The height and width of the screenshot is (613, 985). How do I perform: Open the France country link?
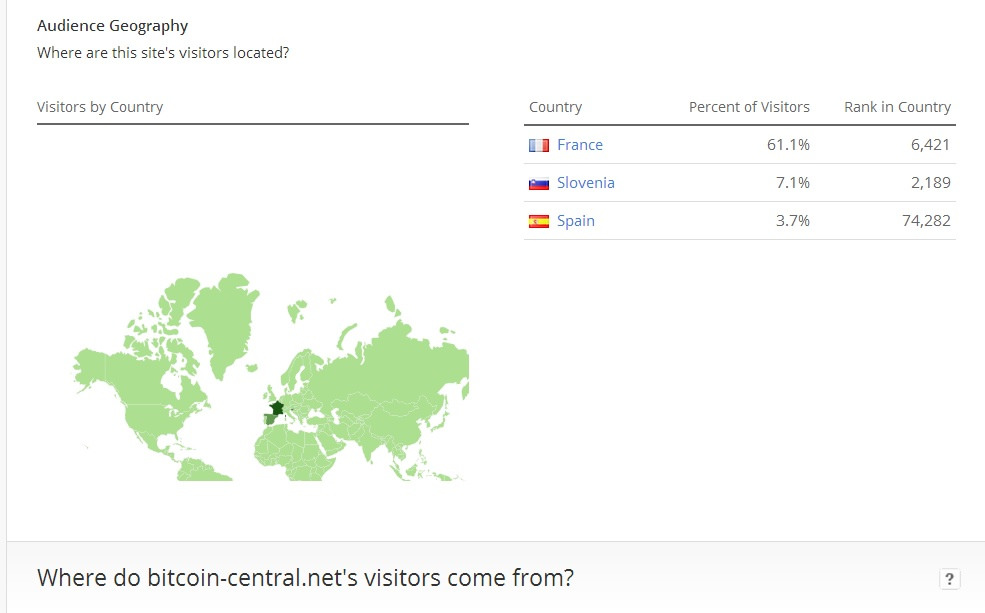579,145
